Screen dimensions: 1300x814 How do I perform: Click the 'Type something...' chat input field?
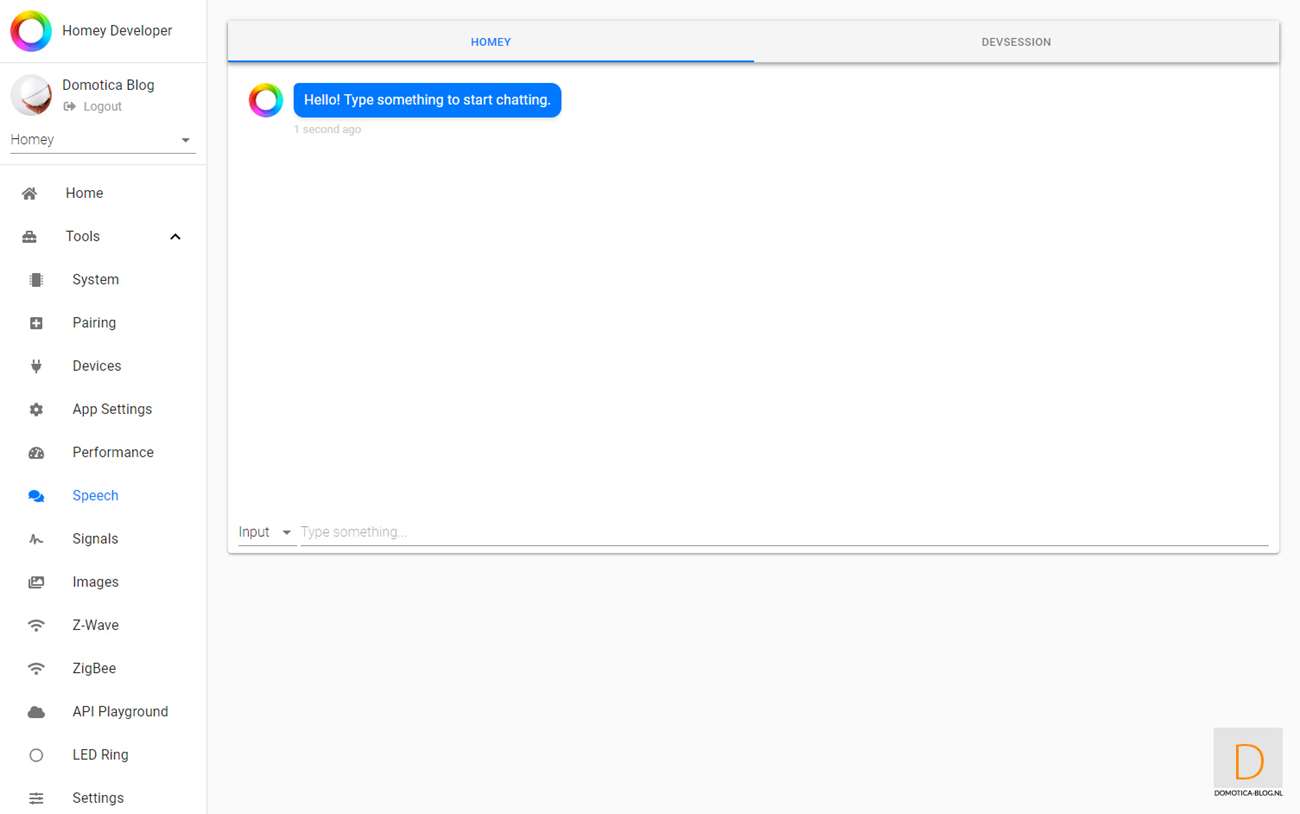click(780, 532)
